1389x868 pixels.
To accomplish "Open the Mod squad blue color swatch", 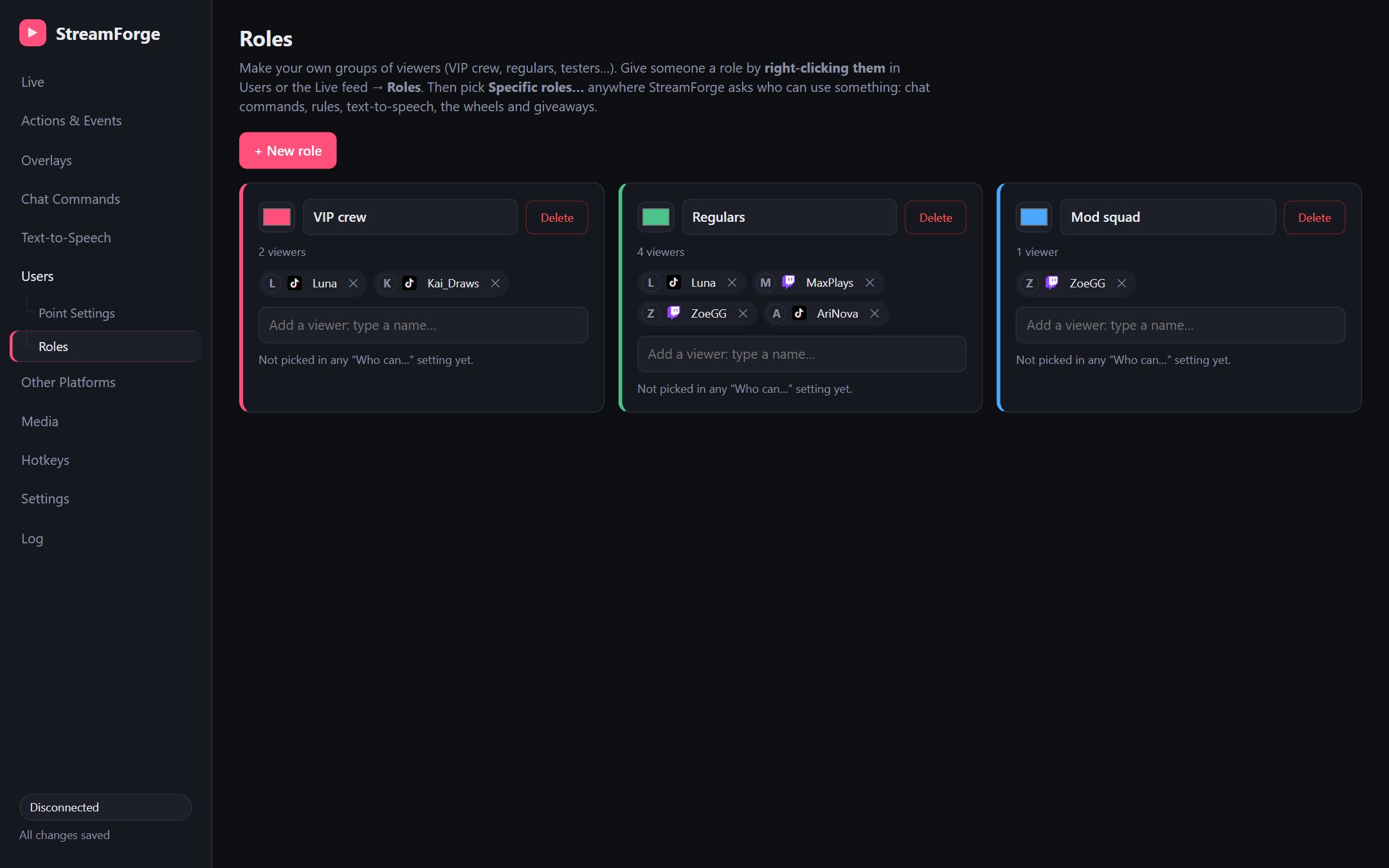I will click(x=1034, y=217).
